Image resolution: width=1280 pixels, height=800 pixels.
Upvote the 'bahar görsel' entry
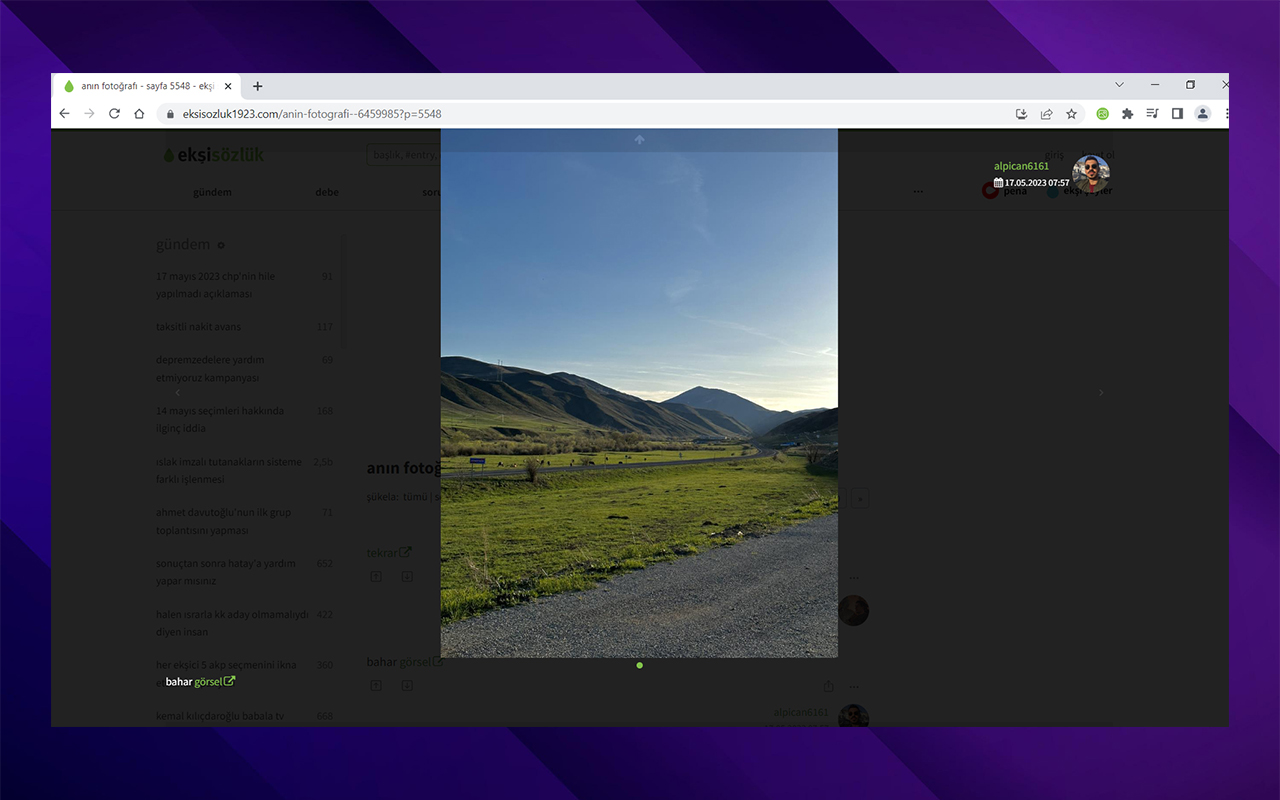(375, 686)
